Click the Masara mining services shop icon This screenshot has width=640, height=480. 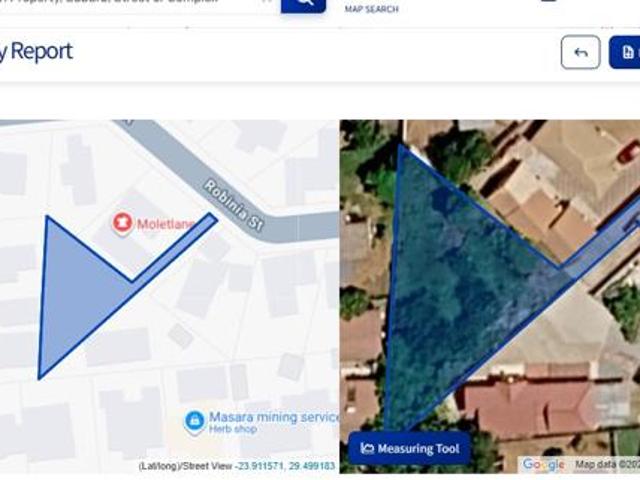[195, 422]
